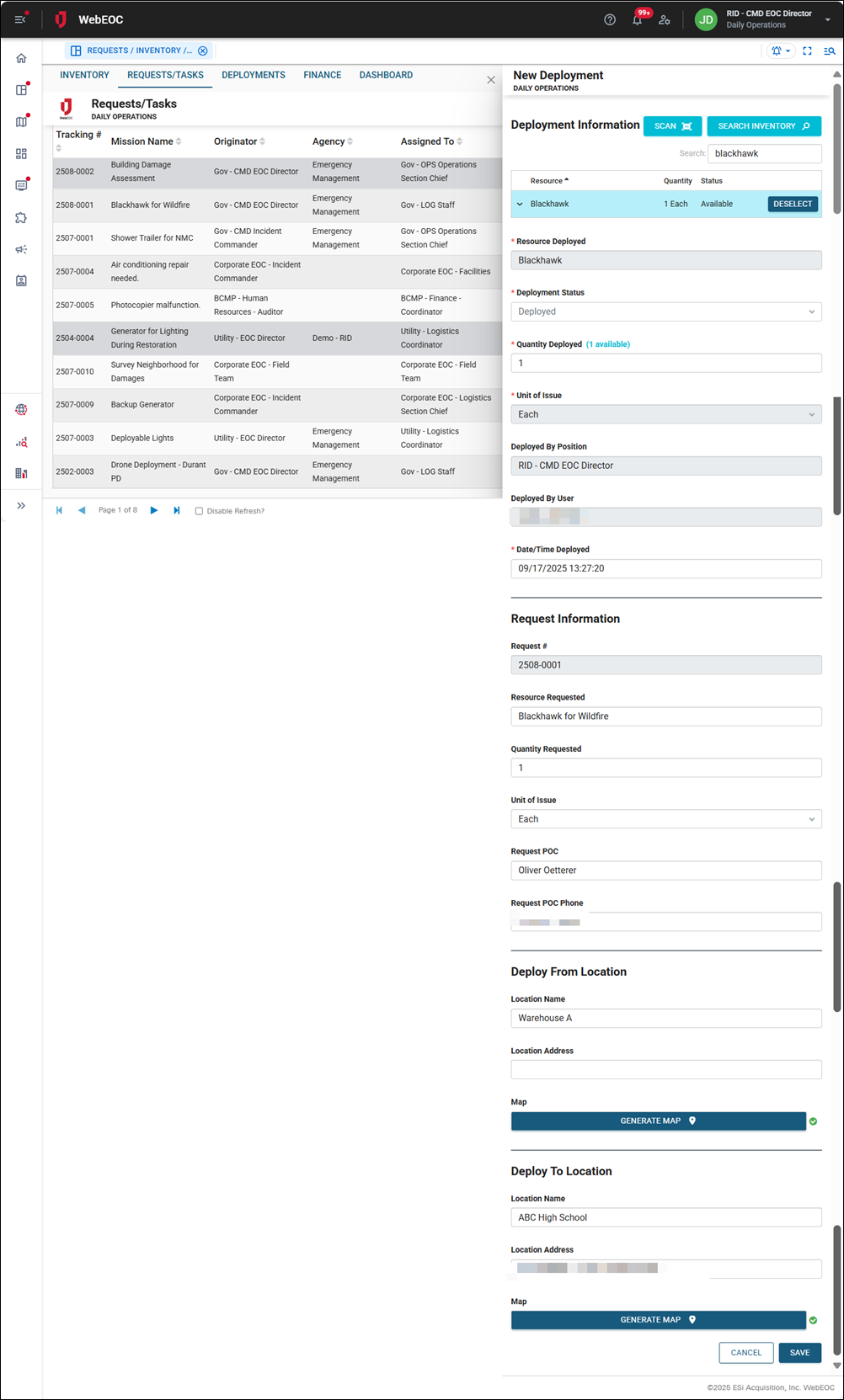844x1400 pixels.
Task: Generate map for Deploy To Location
Action: click(659, 1320)
